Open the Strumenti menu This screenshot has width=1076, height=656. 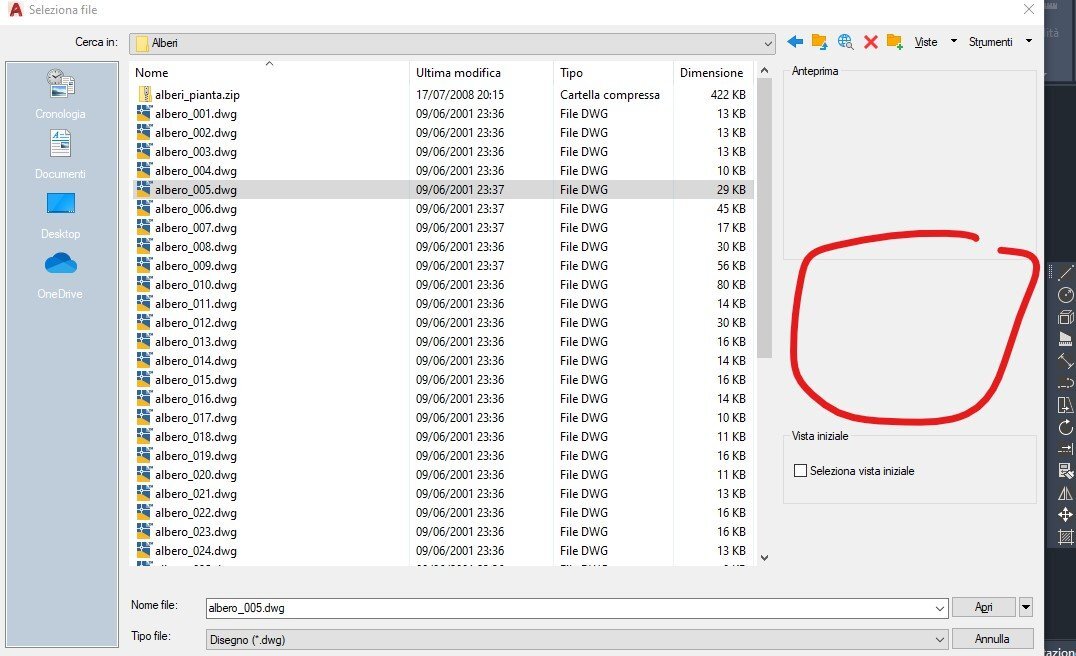[x=990, y=42]
